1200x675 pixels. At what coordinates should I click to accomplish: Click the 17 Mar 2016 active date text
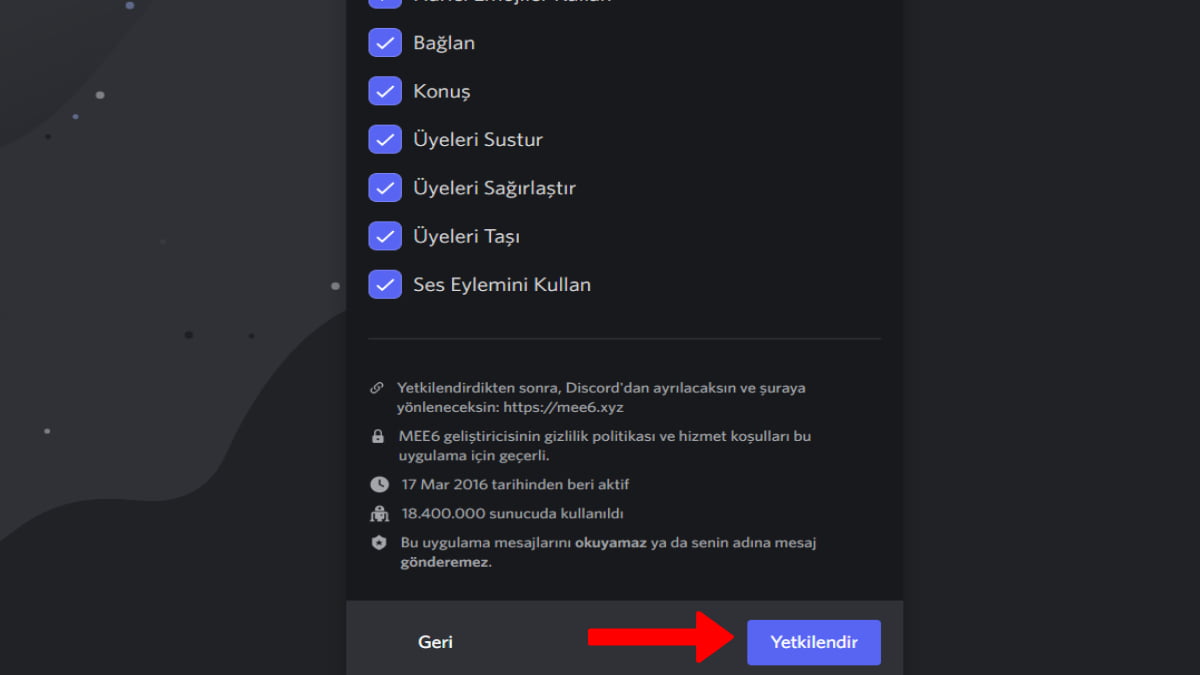(x=515, y=485)
